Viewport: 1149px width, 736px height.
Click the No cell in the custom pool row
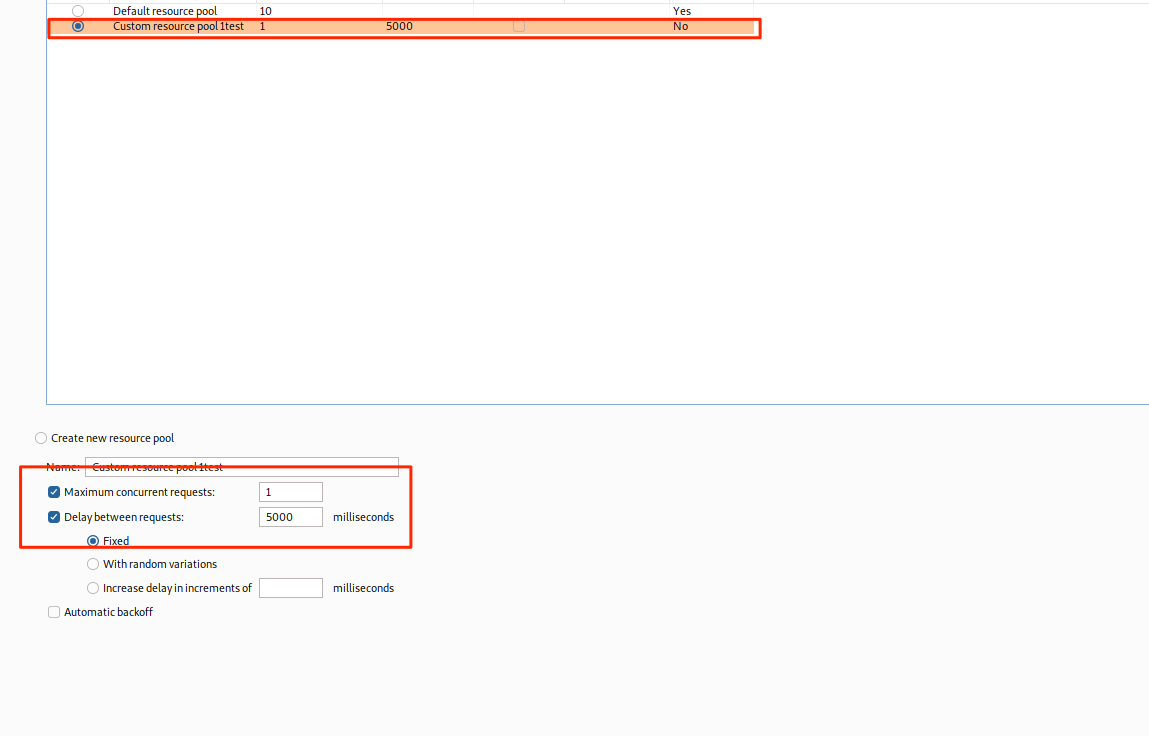[681, 26]
